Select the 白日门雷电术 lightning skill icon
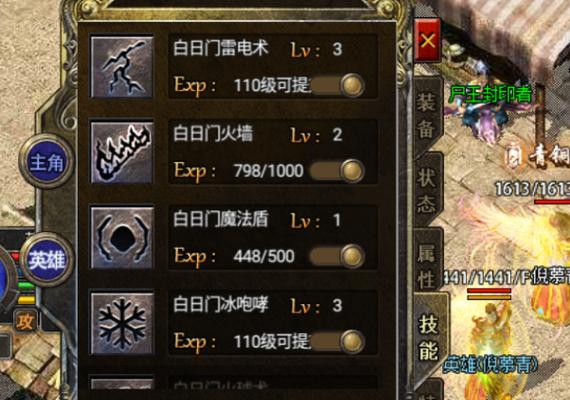The image size is (570, 400). click(122, 67)
